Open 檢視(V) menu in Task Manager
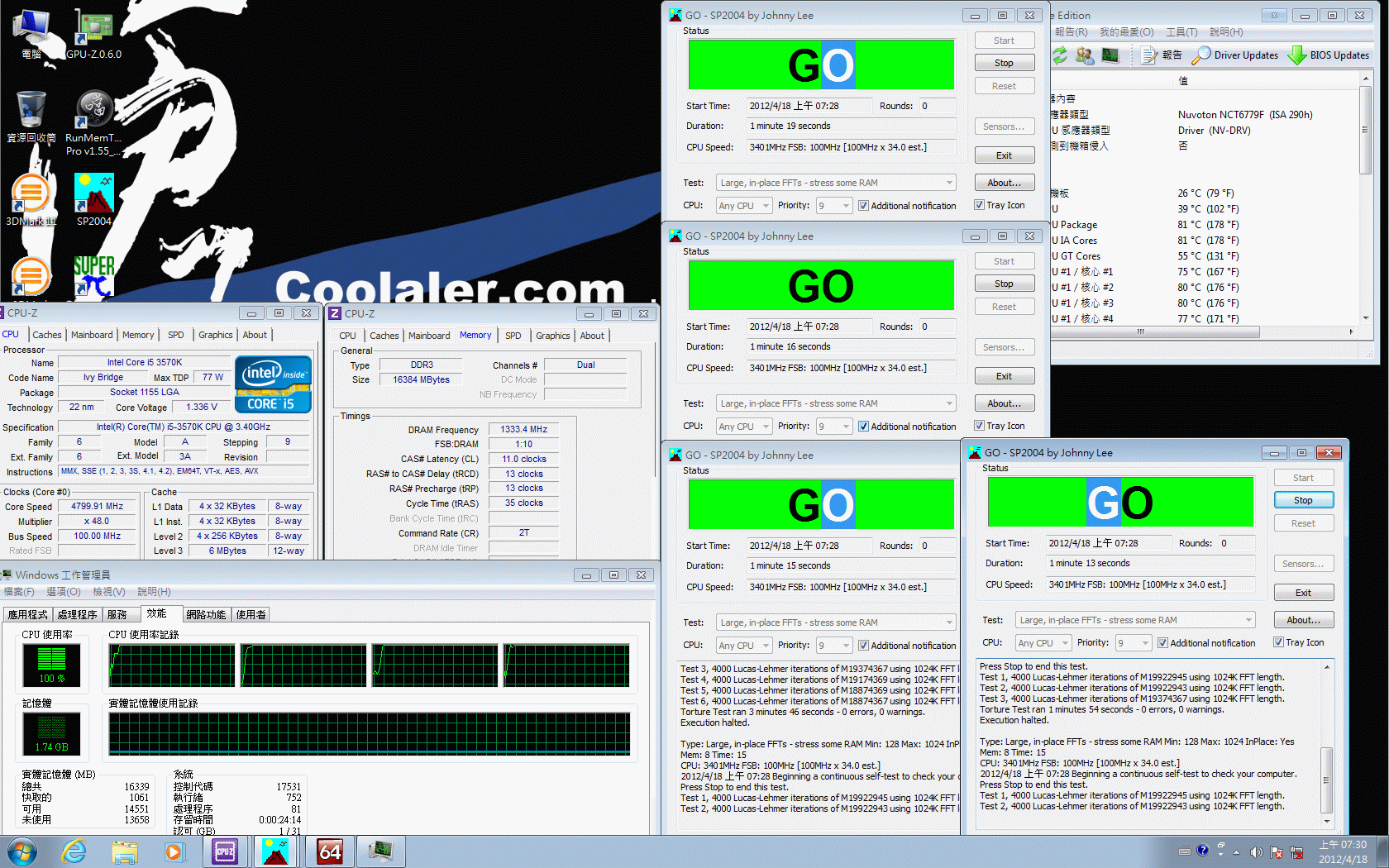This screenshot has width=1389, height=868. (108, 592)
